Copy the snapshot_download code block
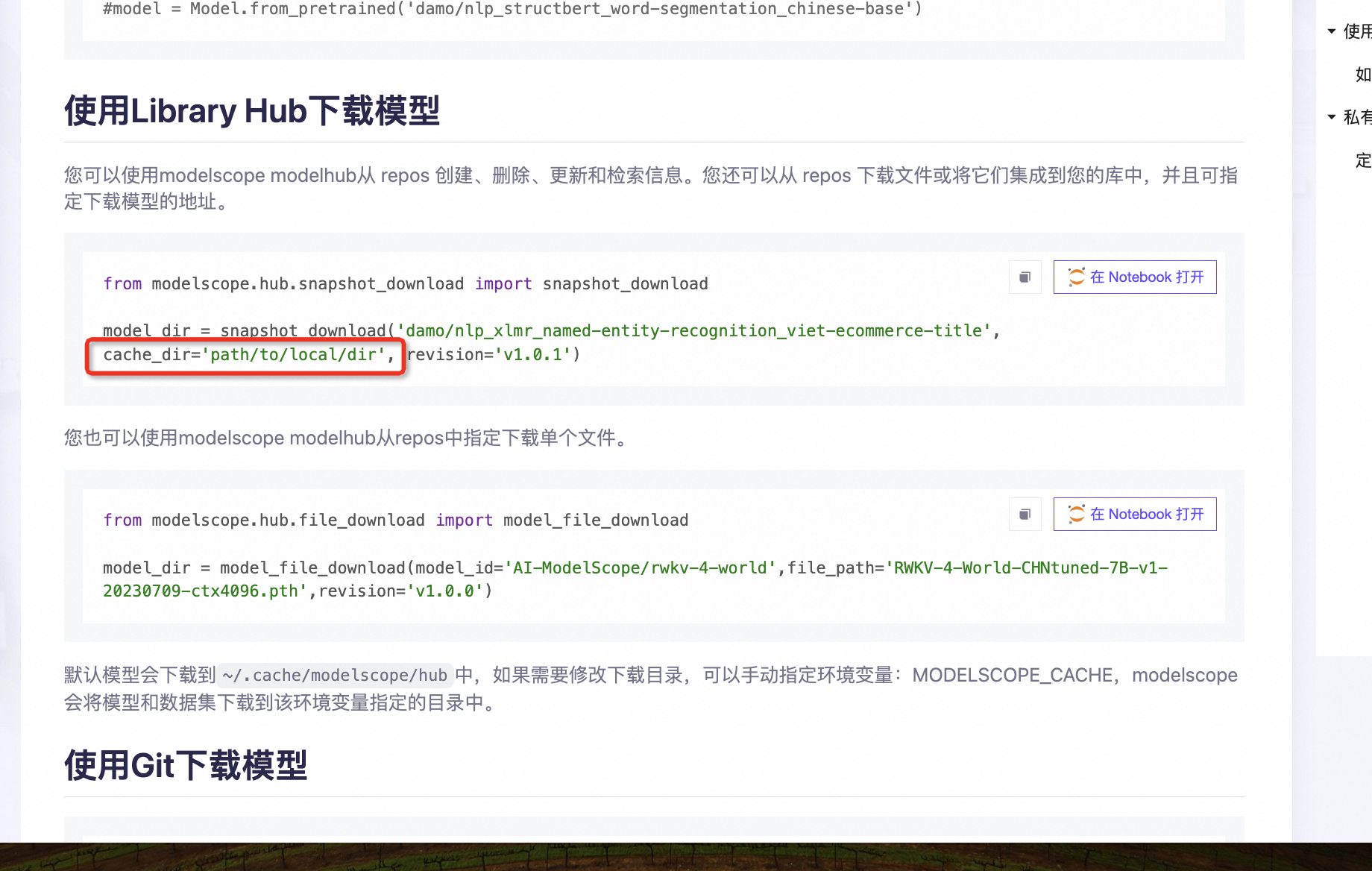The image size is (1372, 871). [x=1025, y=277]
